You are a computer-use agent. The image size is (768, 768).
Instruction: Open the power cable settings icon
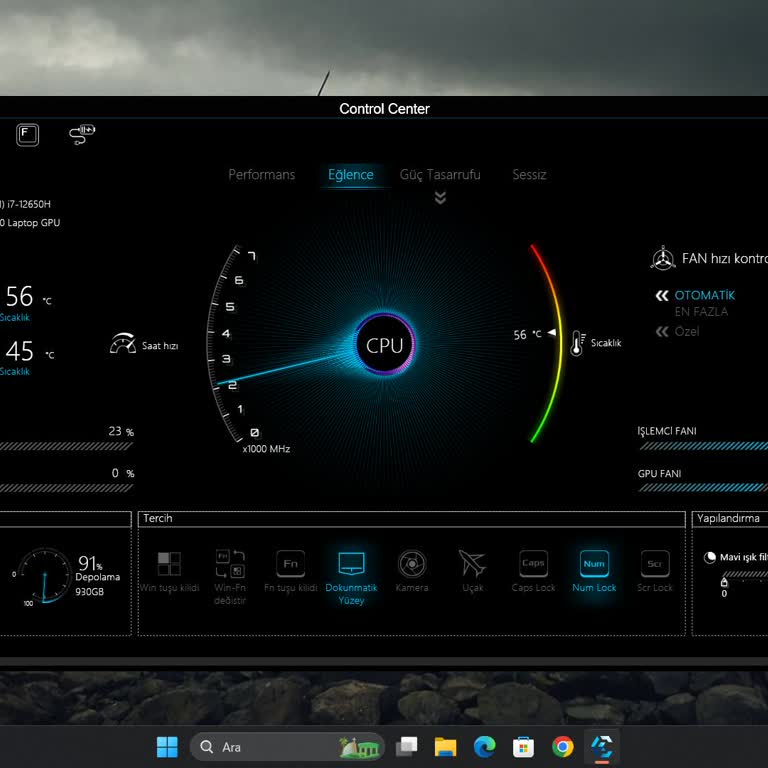pos(82,135)
